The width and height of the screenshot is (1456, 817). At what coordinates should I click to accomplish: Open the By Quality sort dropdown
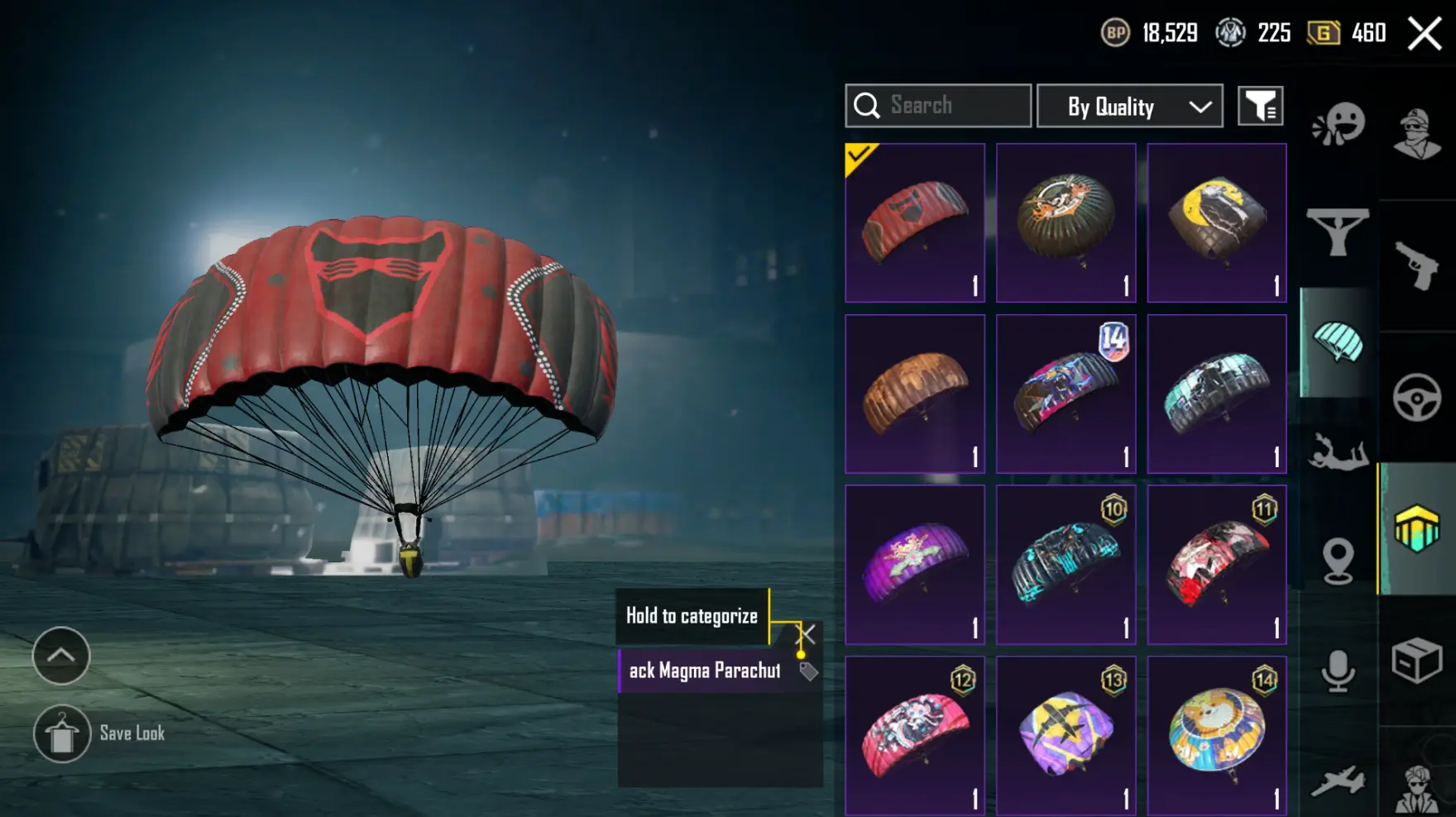click(x=1129, y=106)
